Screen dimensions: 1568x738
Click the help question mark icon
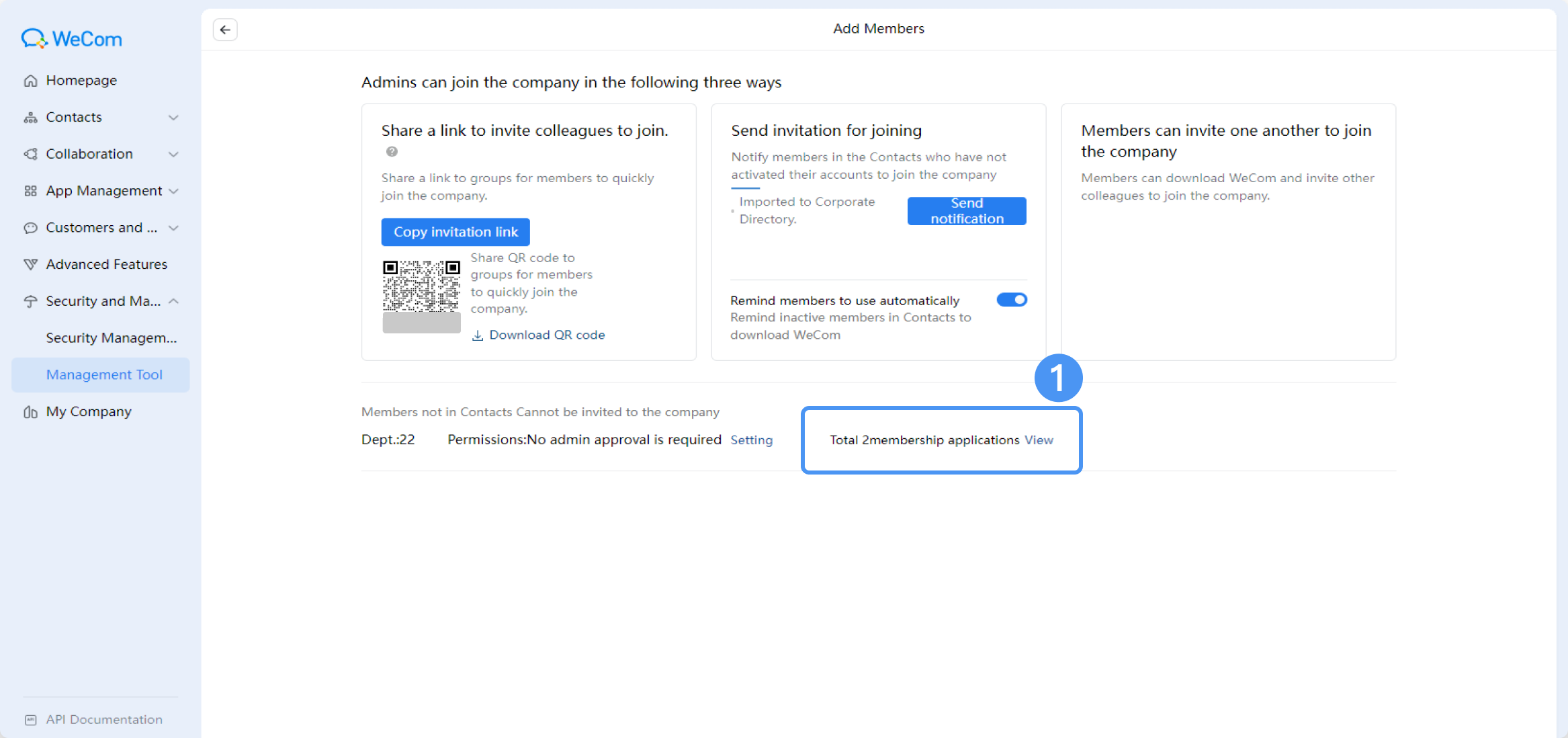coord(392,152)
